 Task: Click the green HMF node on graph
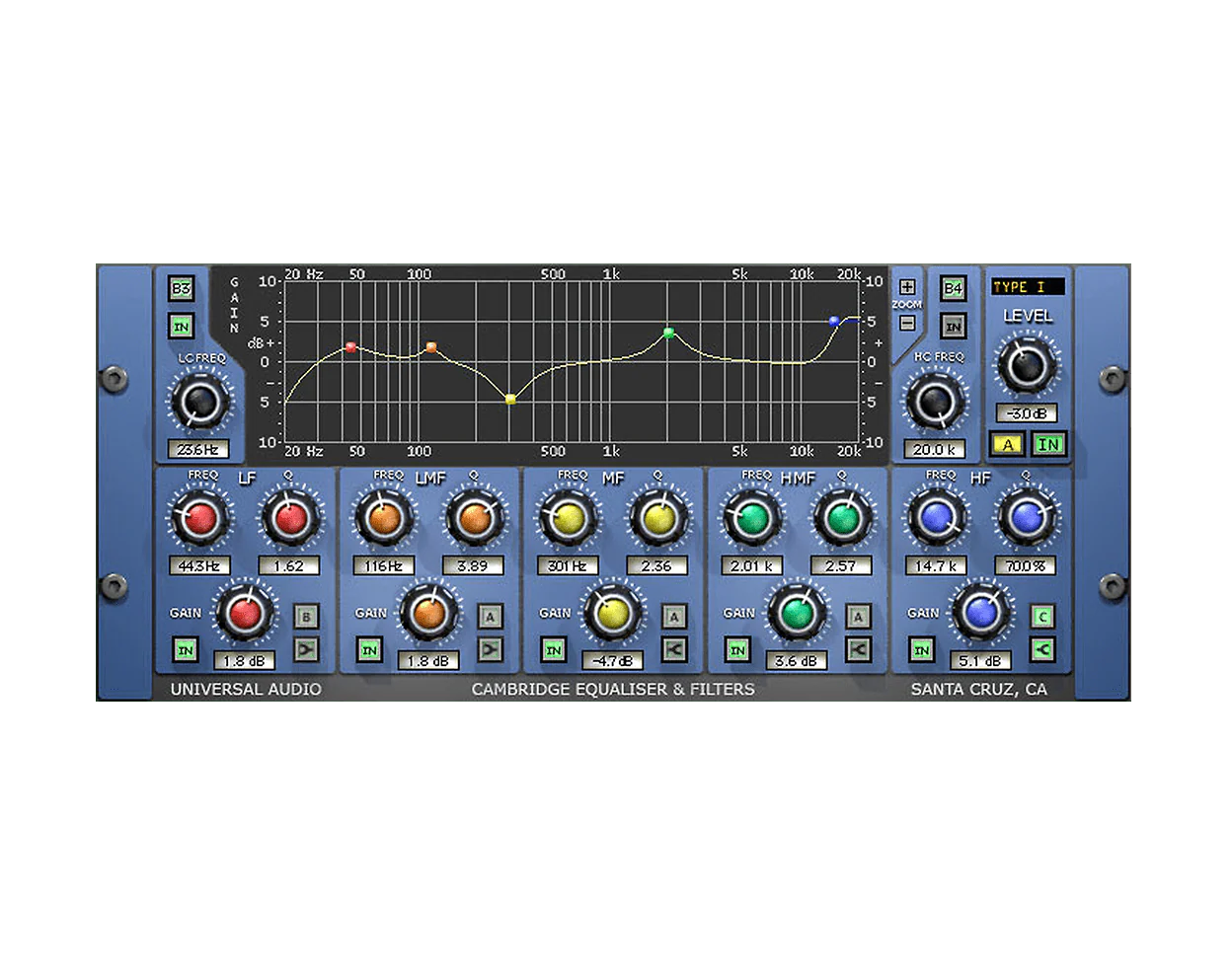coord(668,334)
